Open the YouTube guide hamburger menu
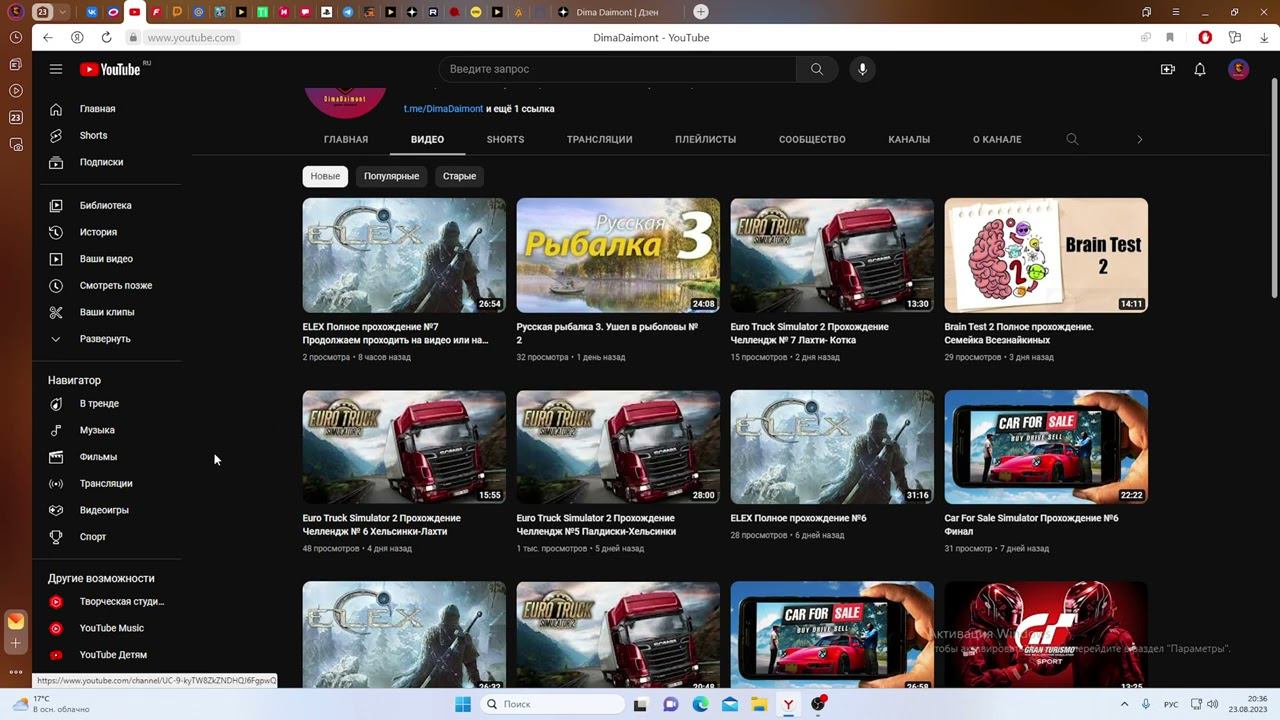Viewport: 1280px width, 720px height. (56, 69)
